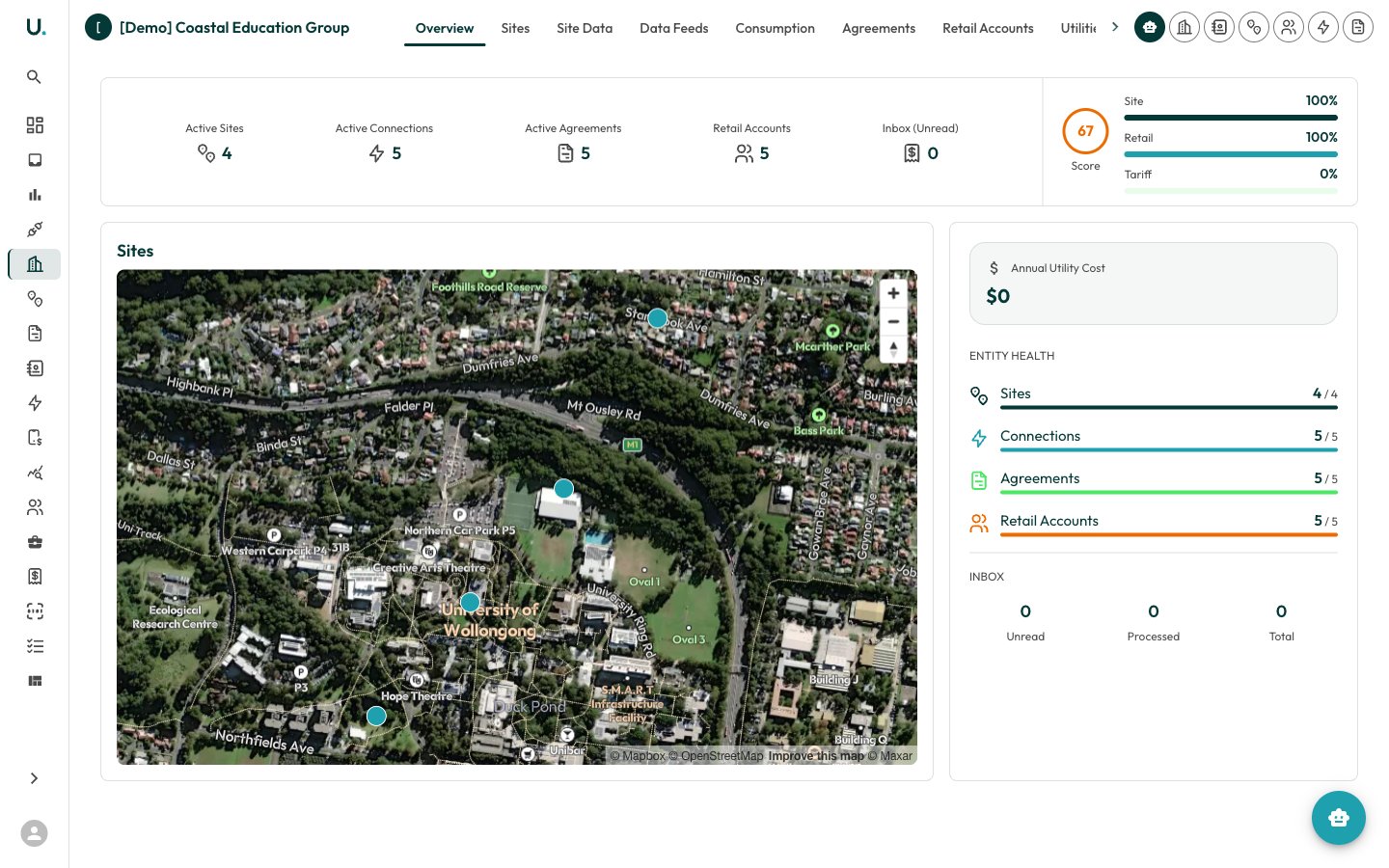Click the people icon in top-right toolbar

[1289, 28]
